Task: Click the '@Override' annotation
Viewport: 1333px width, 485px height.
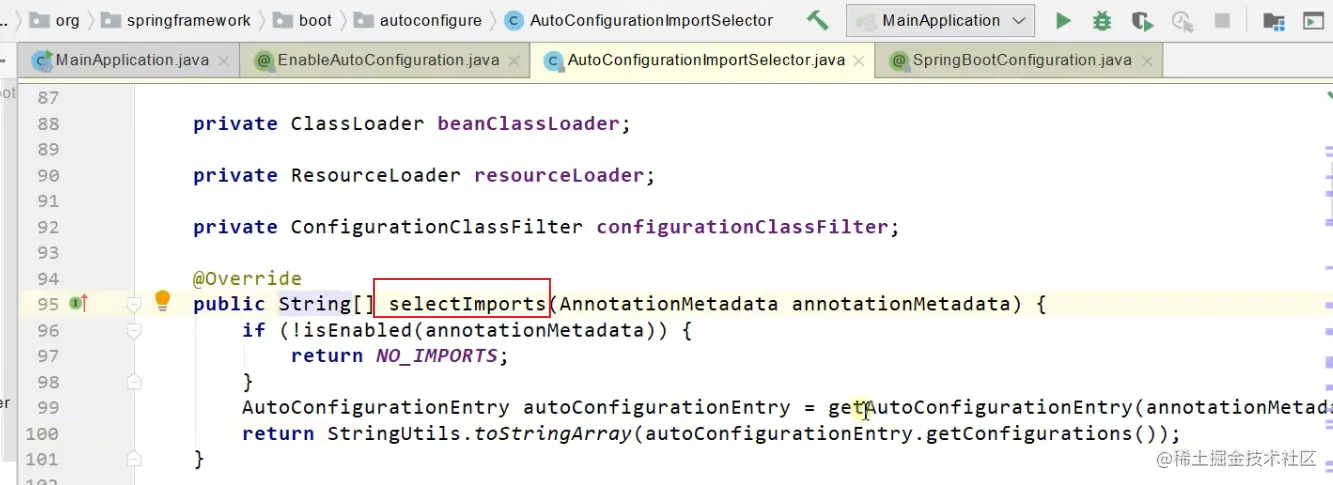Action: click(x=247, y=279)
